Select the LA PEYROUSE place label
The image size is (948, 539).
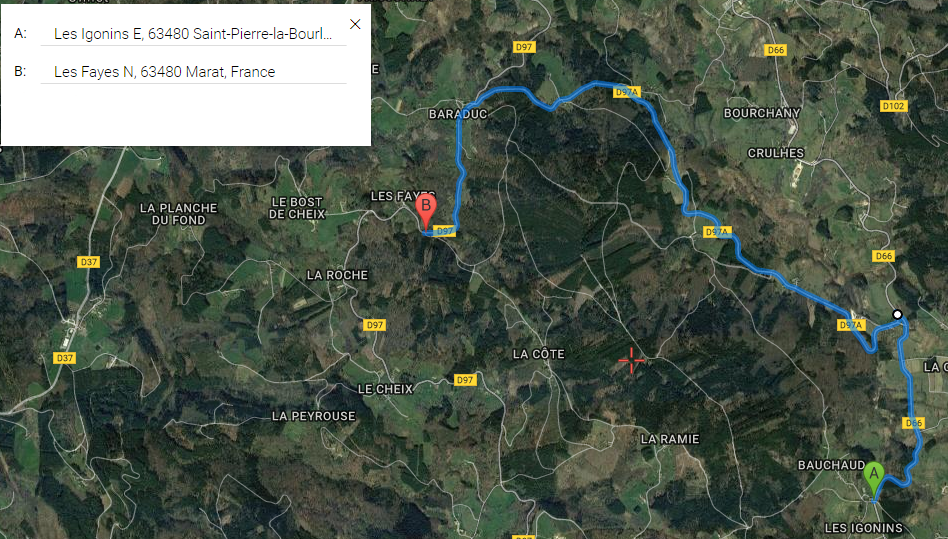coord(313,416)
